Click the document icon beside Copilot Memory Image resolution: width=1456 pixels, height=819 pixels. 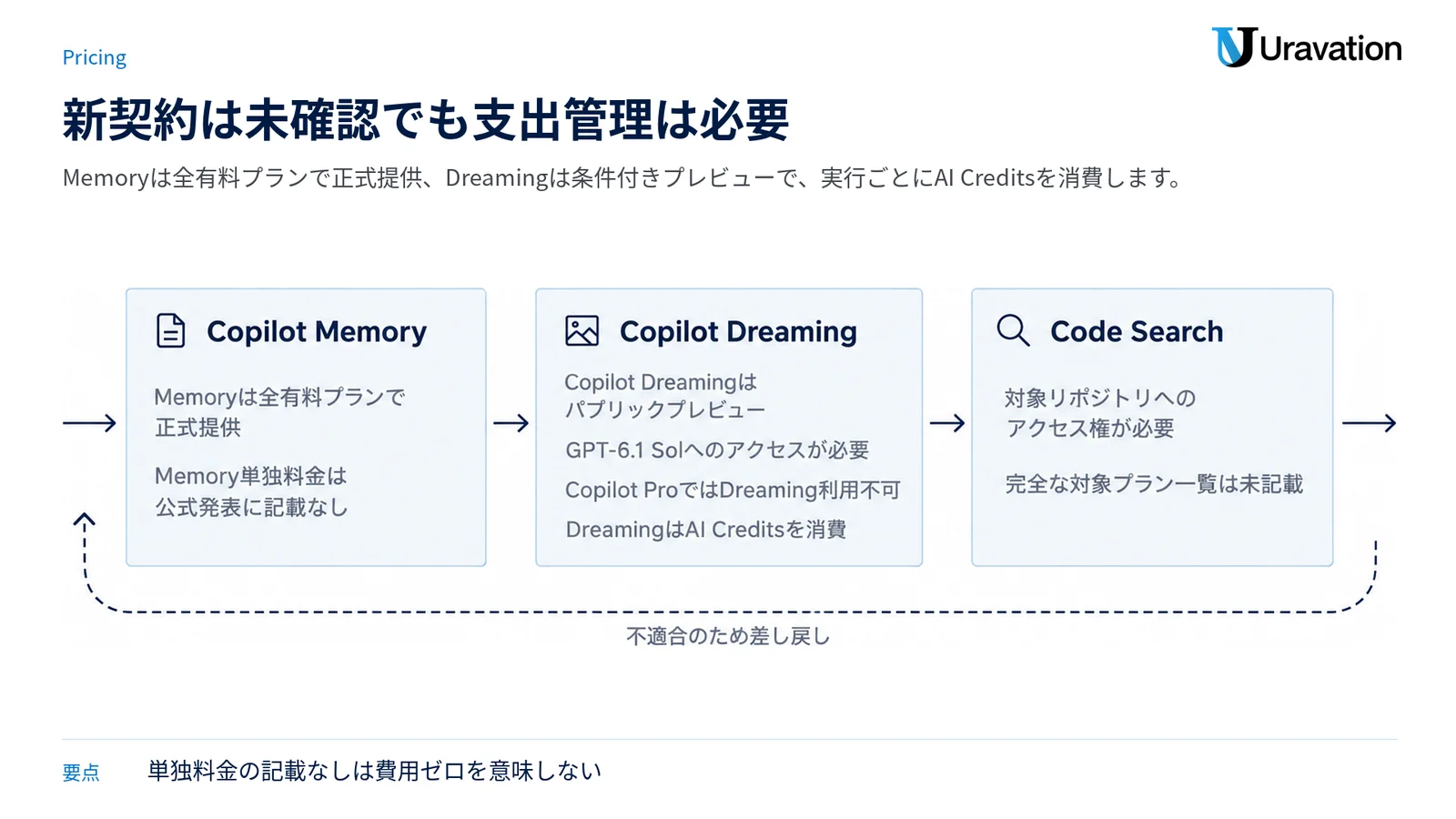pyautogui.click(x=171, y=331)
